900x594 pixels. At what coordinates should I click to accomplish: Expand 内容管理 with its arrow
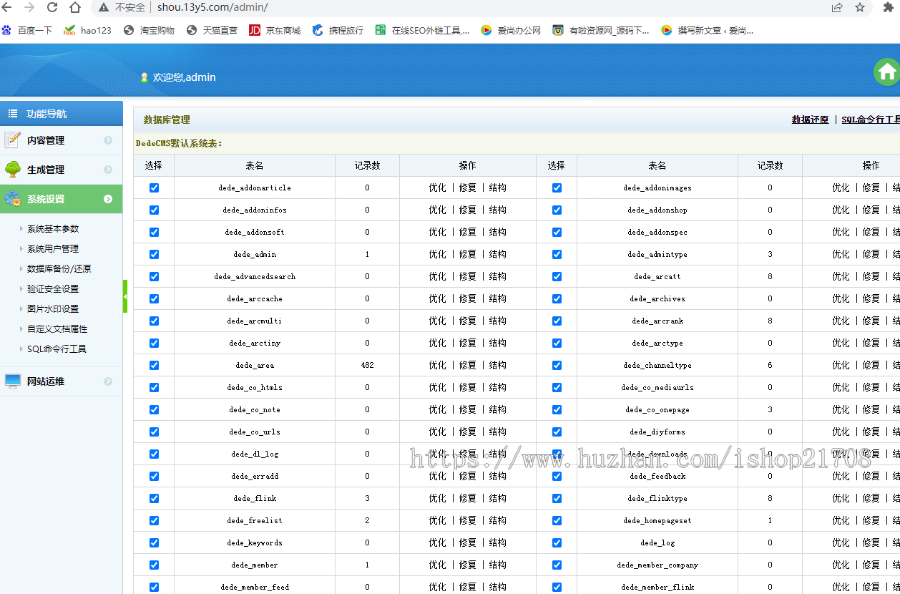tap(108, 140)
